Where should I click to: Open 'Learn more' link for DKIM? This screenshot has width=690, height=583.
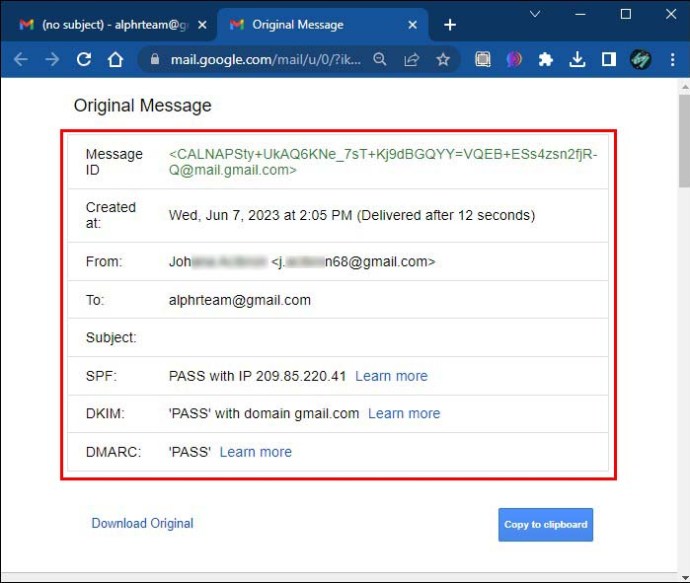pyautogui.click(x=404, y=414)
